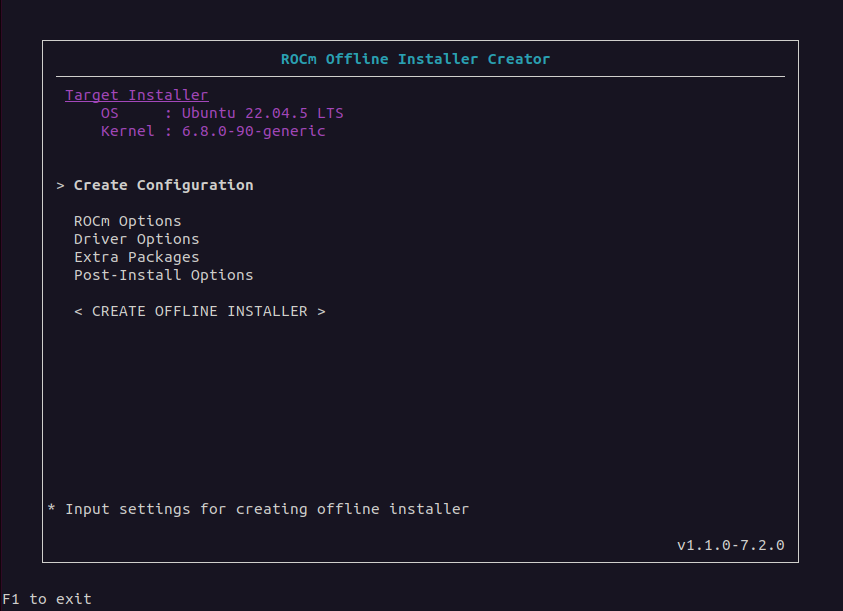Click the ROCm Offline Installer Creator title
Screen dimensions: 843x611
tap(415, 59)
